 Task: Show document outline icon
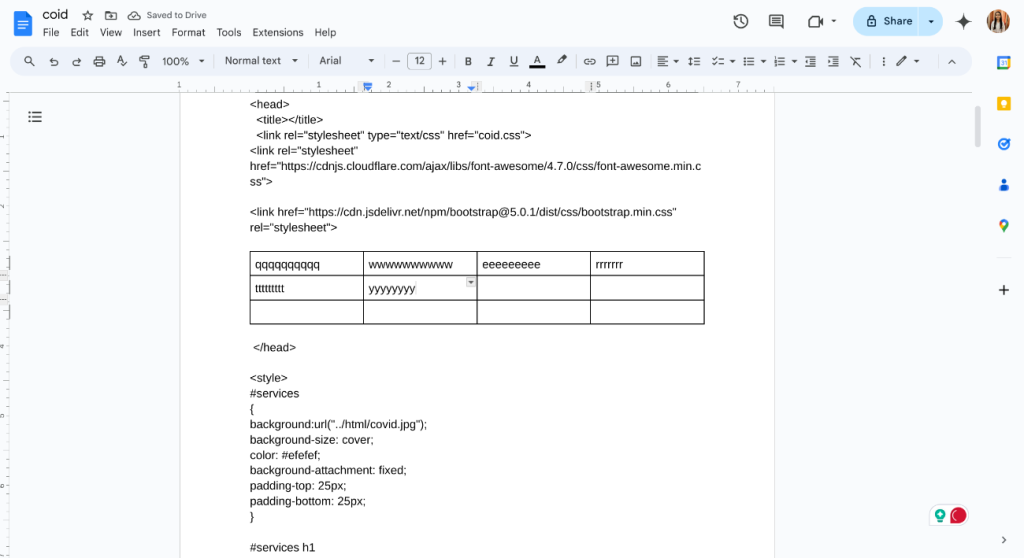click(35, 117)
